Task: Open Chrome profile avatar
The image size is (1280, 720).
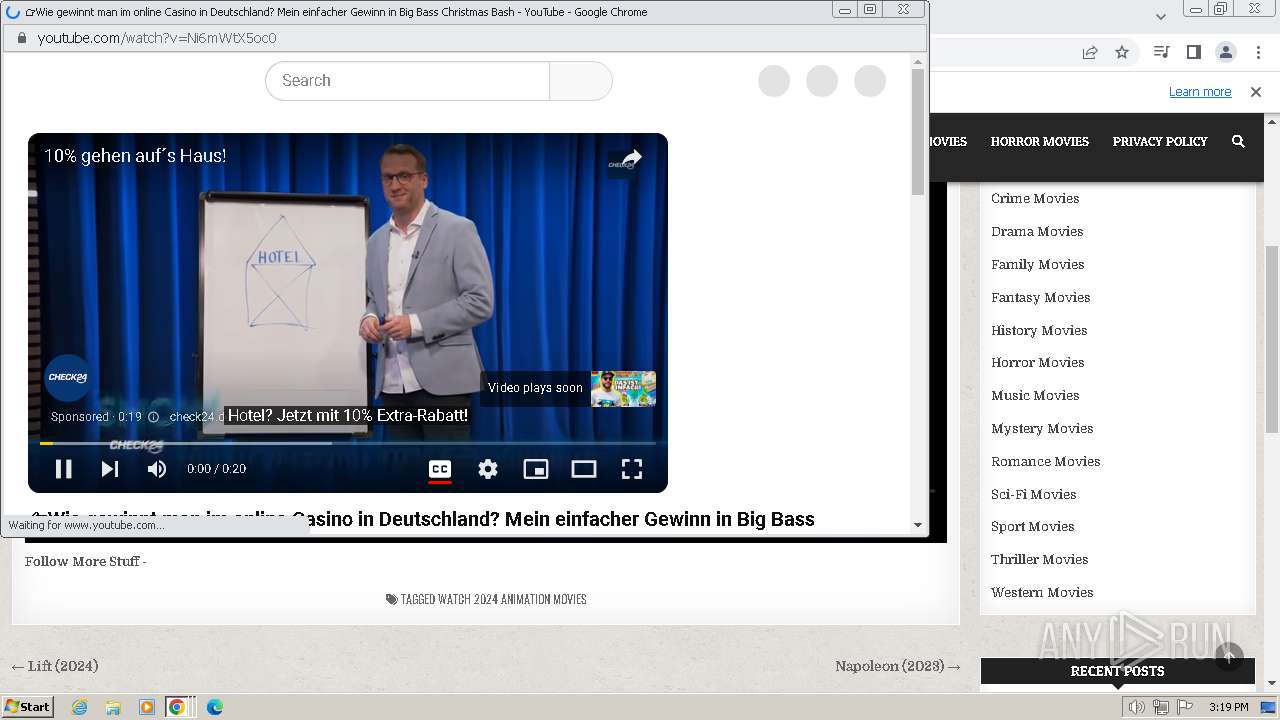Action: pos(1225,52)
